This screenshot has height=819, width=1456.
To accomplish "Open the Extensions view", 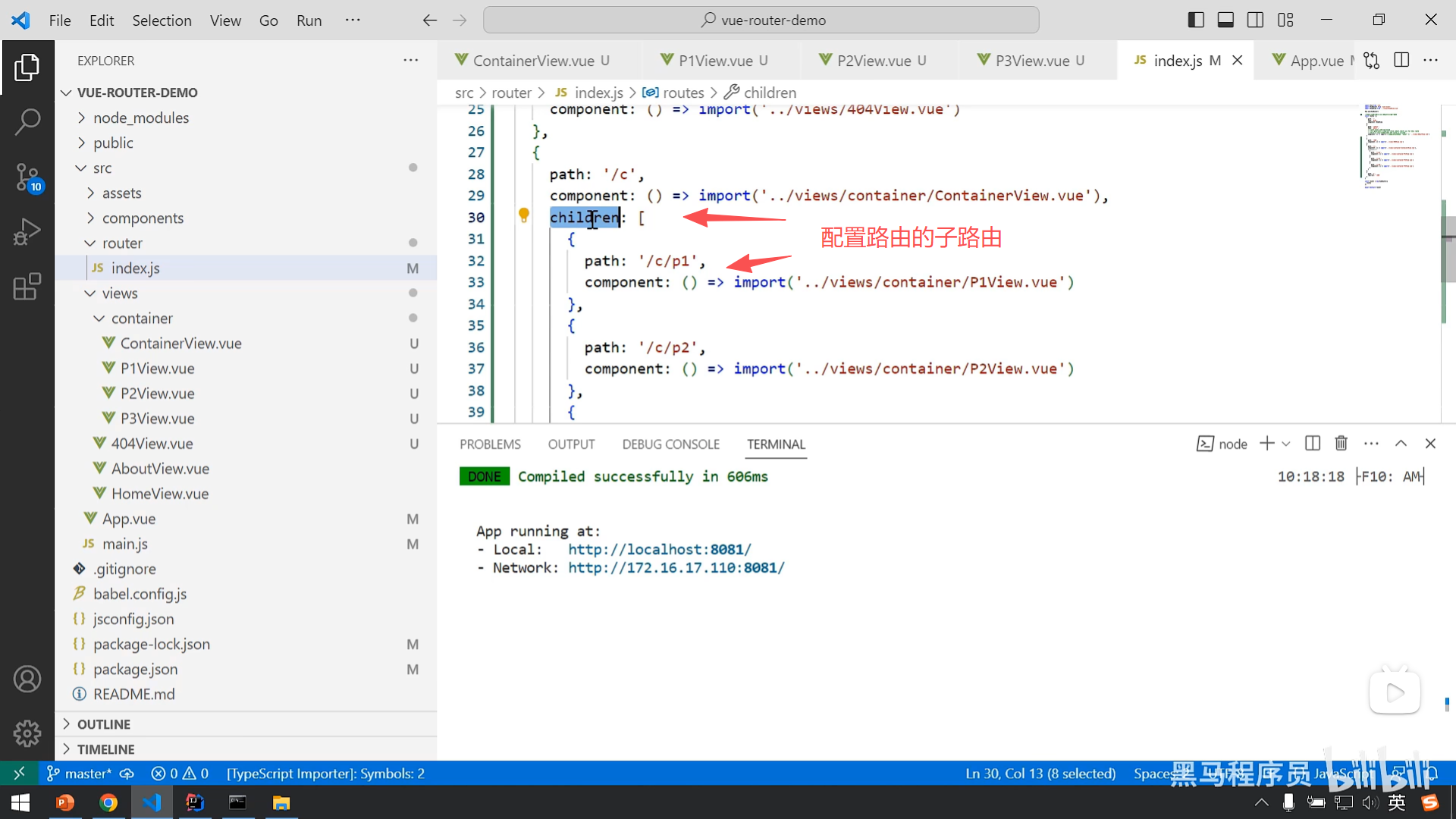I will point(27,287).
